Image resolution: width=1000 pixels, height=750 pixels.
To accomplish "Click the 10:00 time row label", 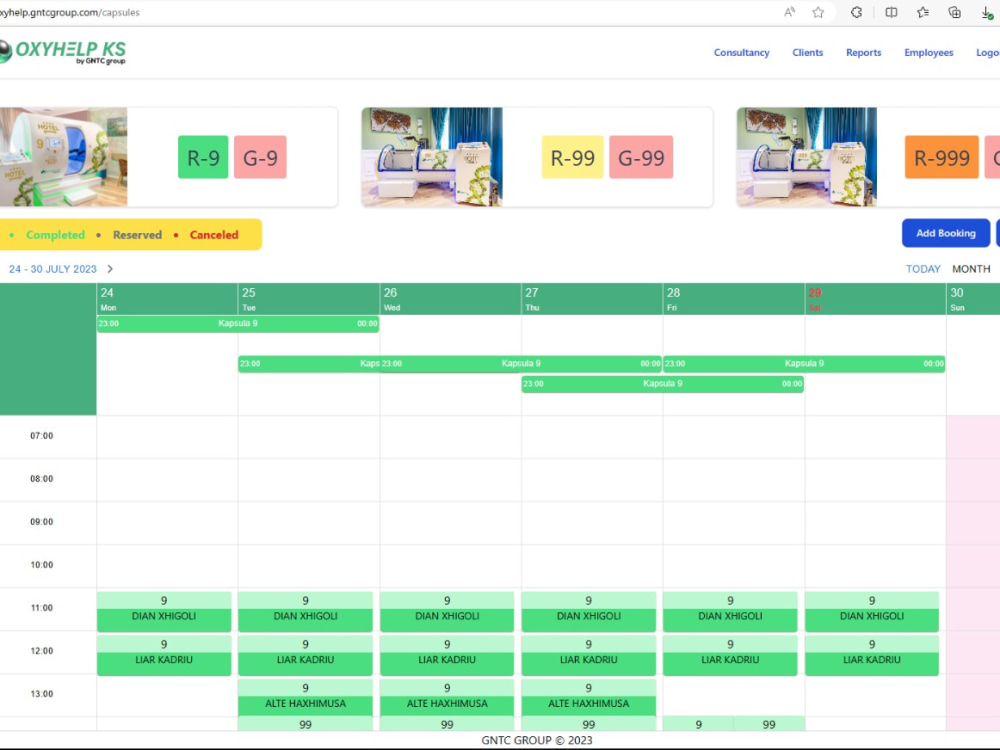I will (41, 564).
